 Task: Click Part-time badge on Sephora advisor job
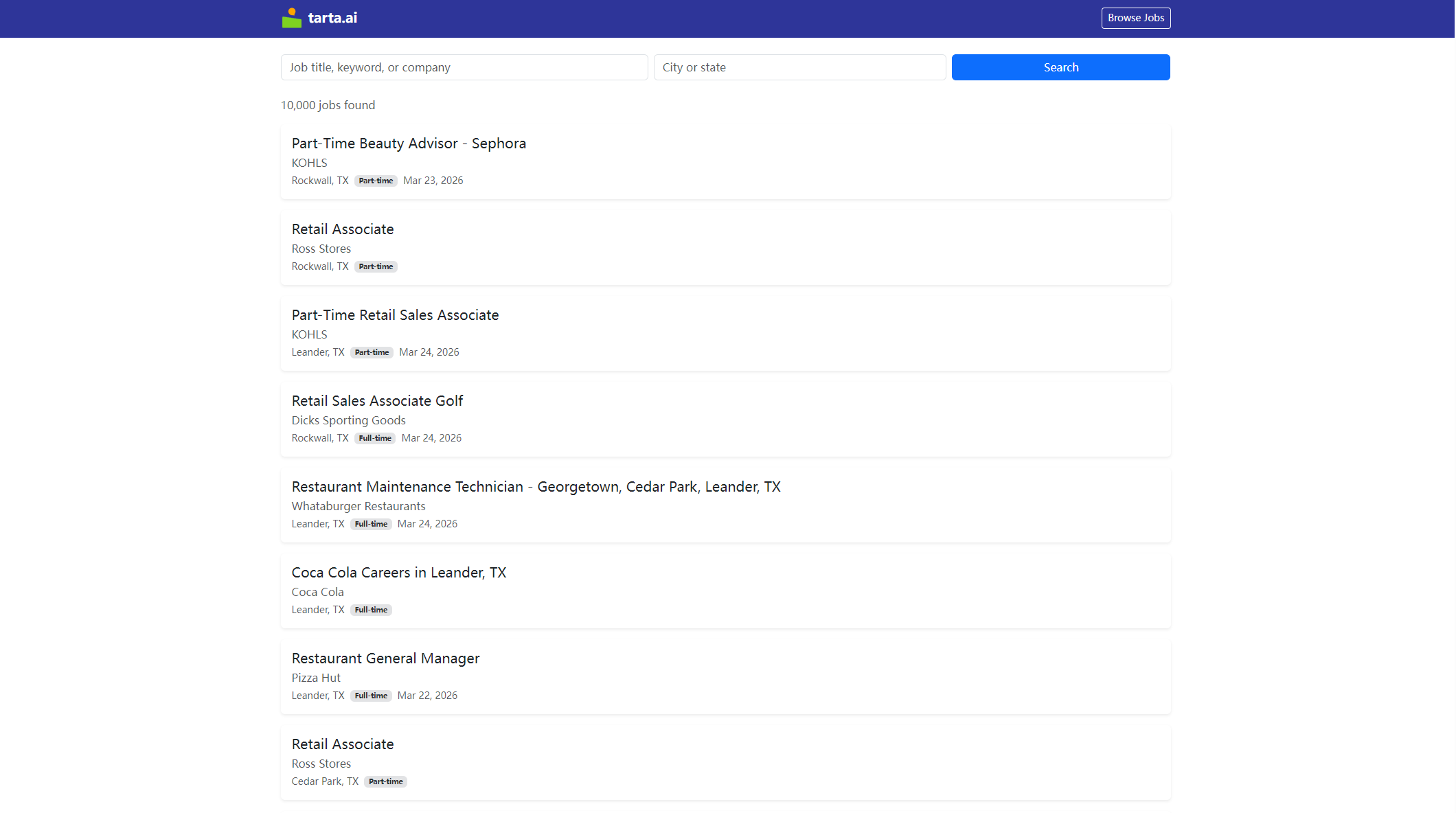pyautogui.click(x=376, y=181)
